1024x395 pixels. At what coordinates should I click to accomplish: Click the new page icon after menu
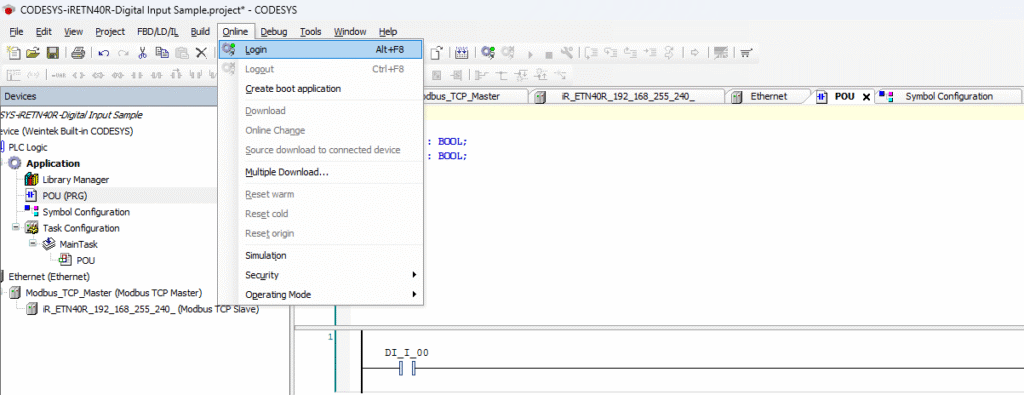pyautogui.click(x=437, y=53)
